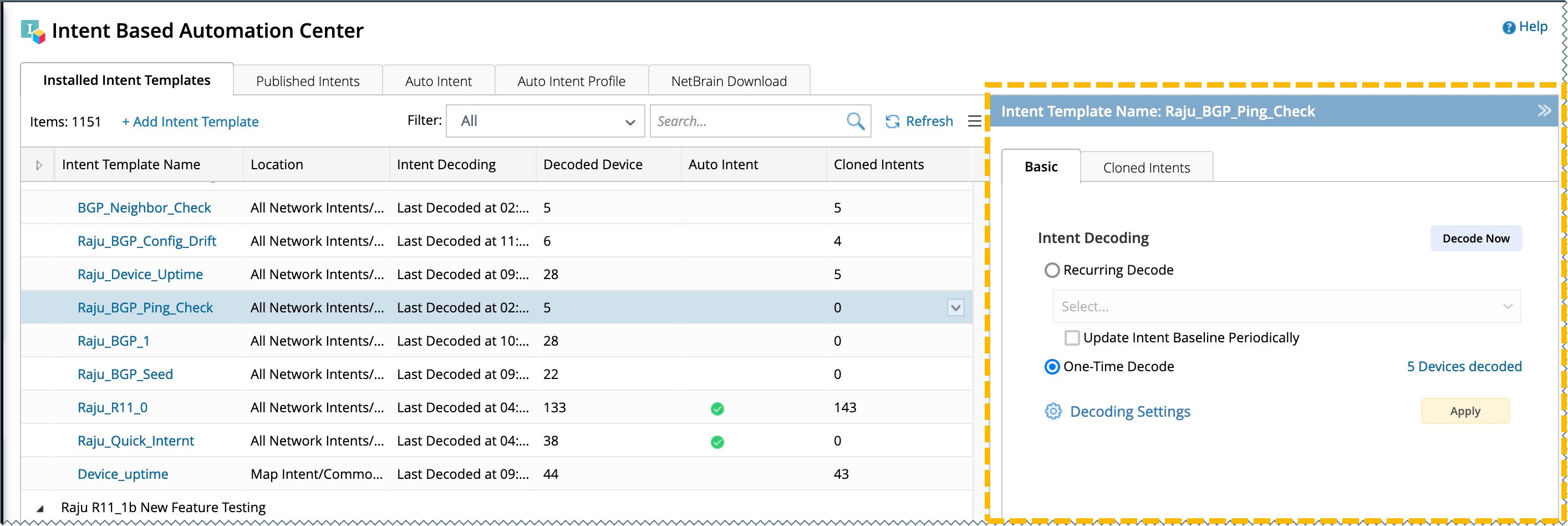The width and height of the screenshot is (1568, 526).
Task: Click the Help question mark icon
Action: click(x=1509, y=28)
